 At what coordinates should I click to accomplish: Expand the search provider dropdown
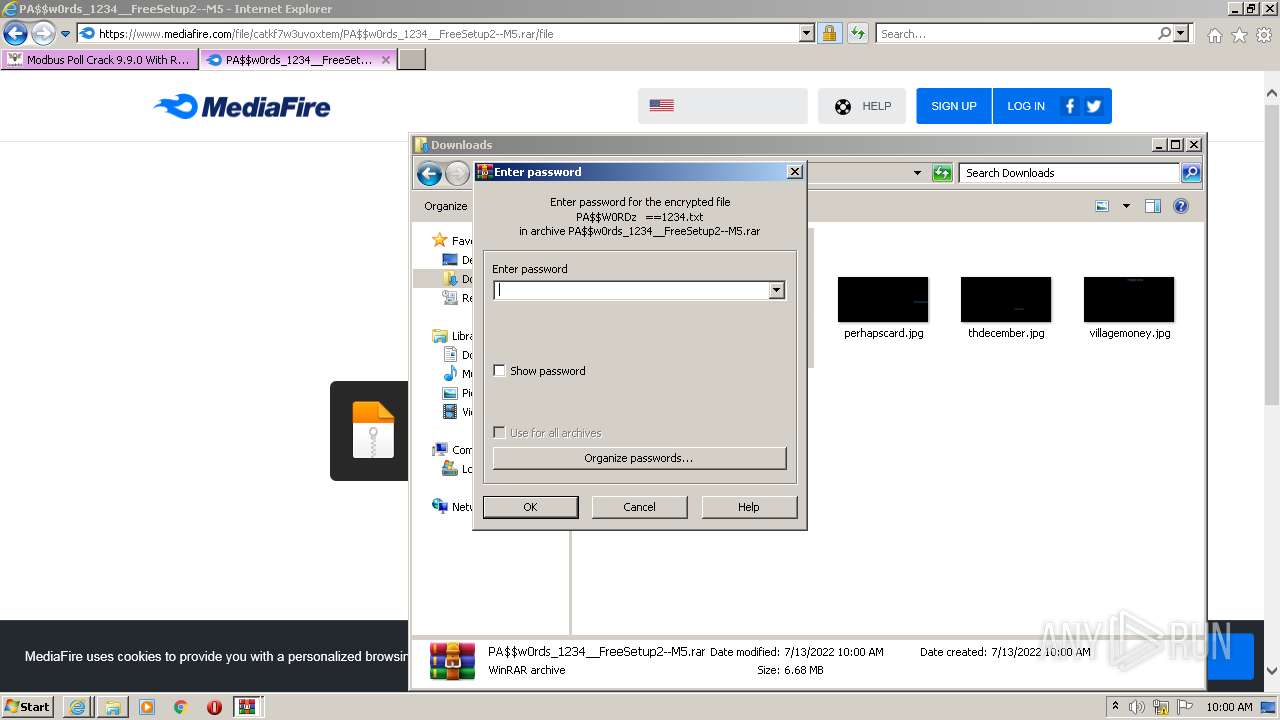(x=1181, y=33)
